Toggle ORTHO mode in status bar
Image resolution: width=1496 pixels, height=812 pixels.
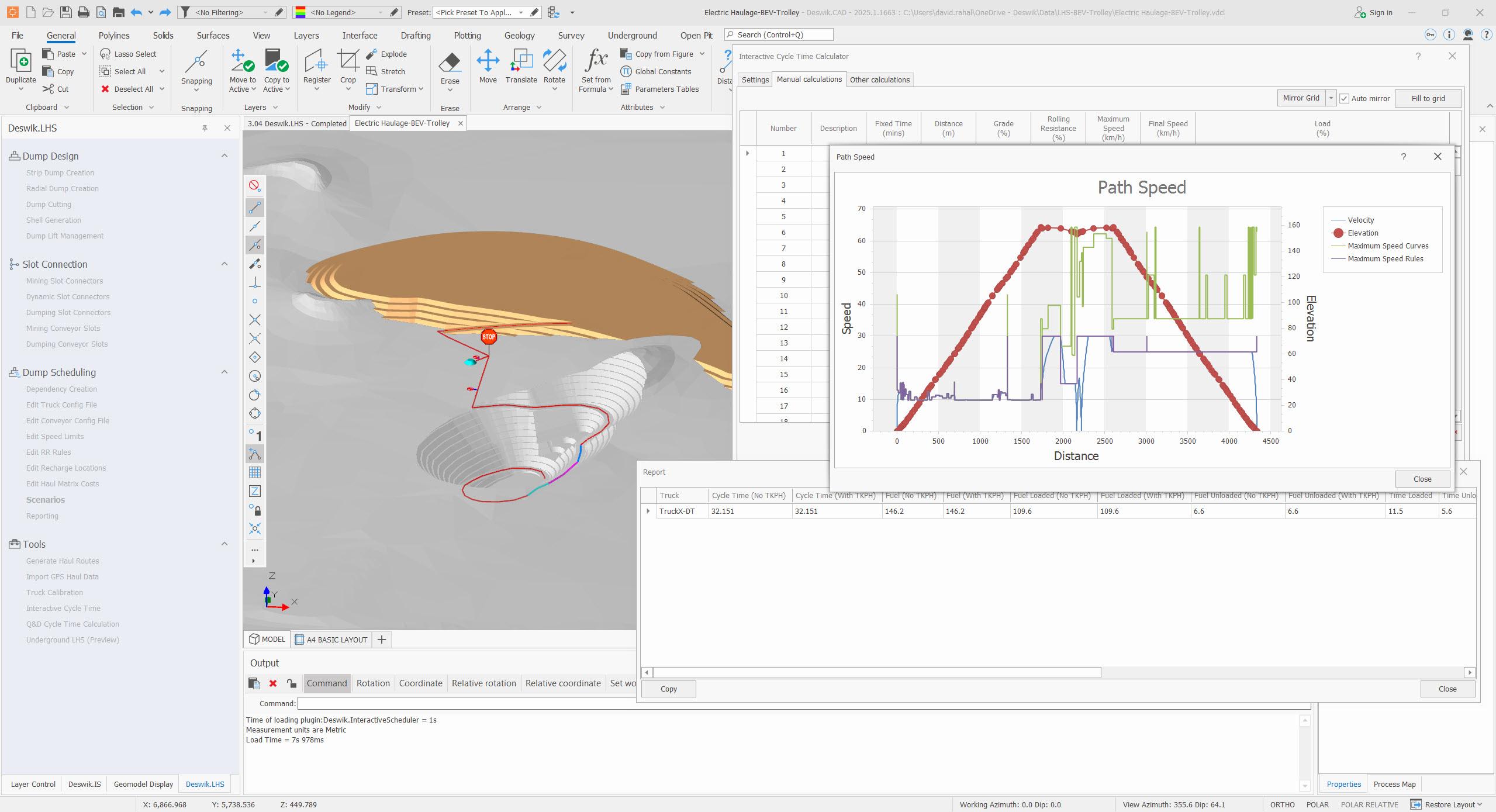pos(1282,804)
